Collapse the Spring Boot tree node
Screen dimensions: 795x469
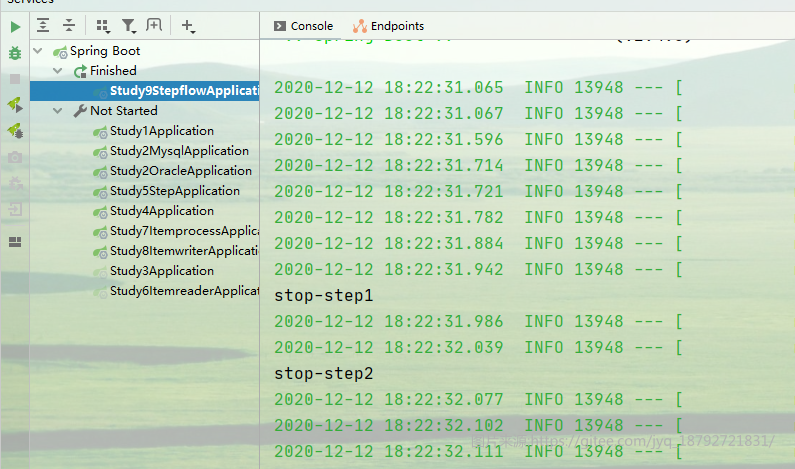tap(38, 51)
